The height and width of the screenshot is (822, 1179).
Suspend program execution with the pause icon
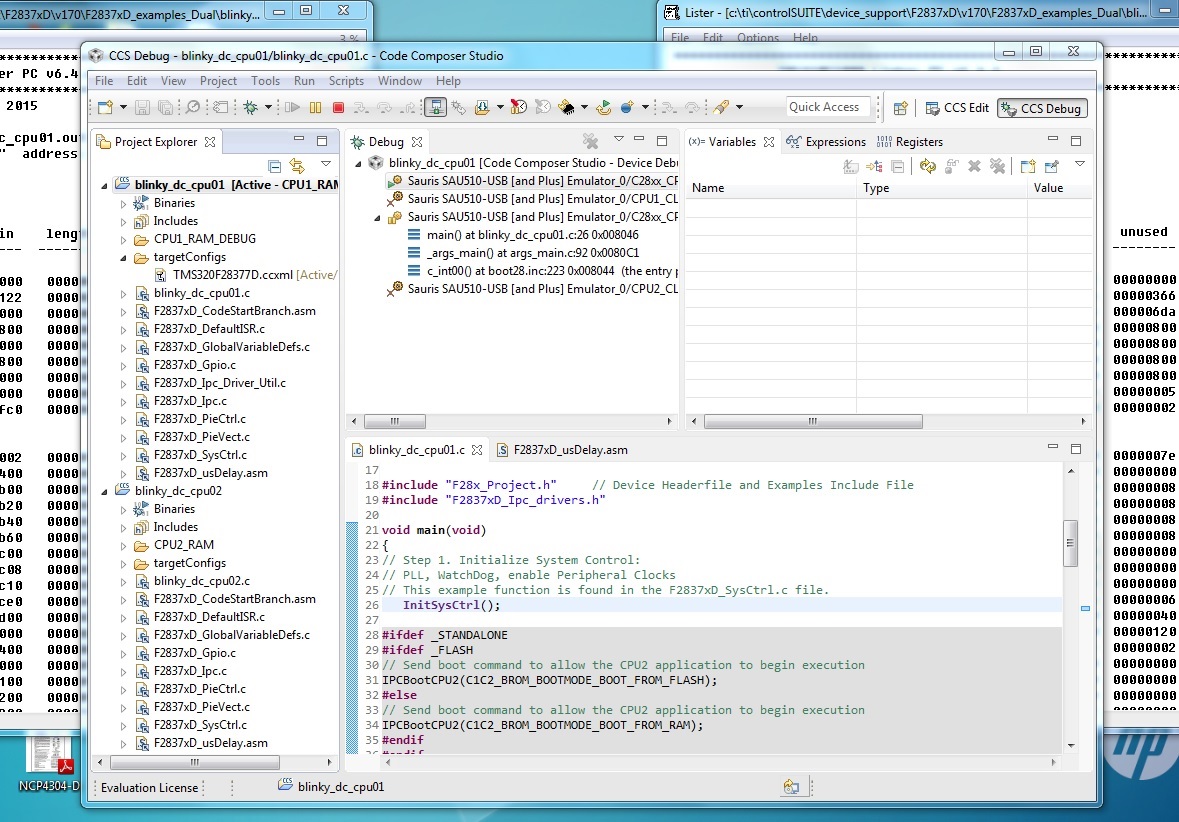(318, 107)
